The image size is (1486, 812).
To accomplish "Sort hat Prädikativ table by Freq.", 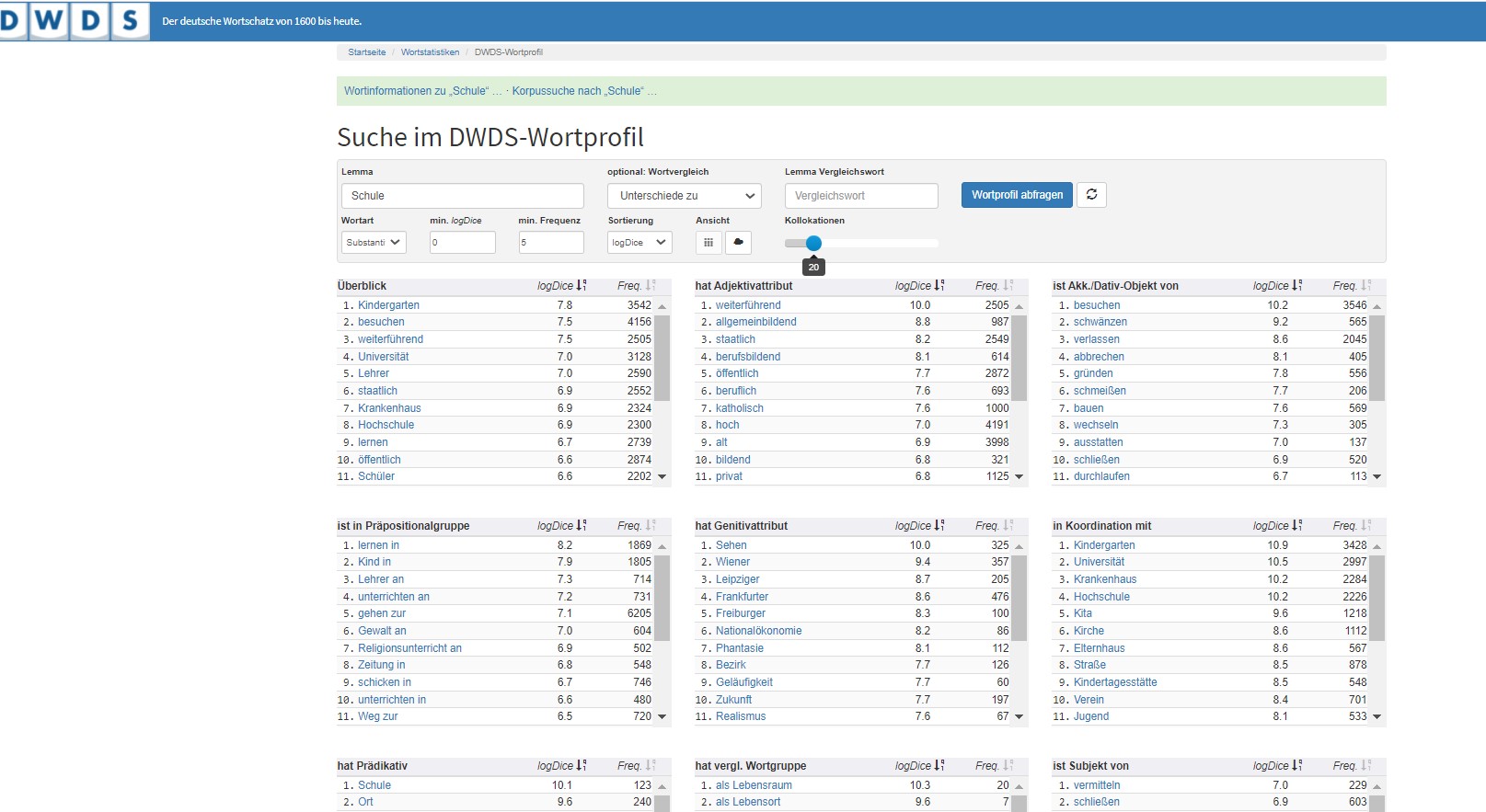I will pyautogui.click(x=637, y=766).
